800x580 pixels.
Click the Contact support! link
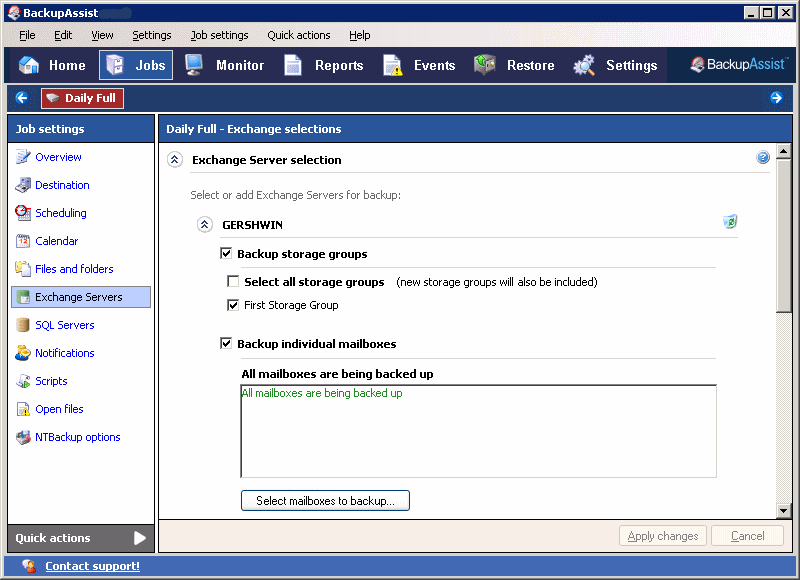[x=92, y=566]
